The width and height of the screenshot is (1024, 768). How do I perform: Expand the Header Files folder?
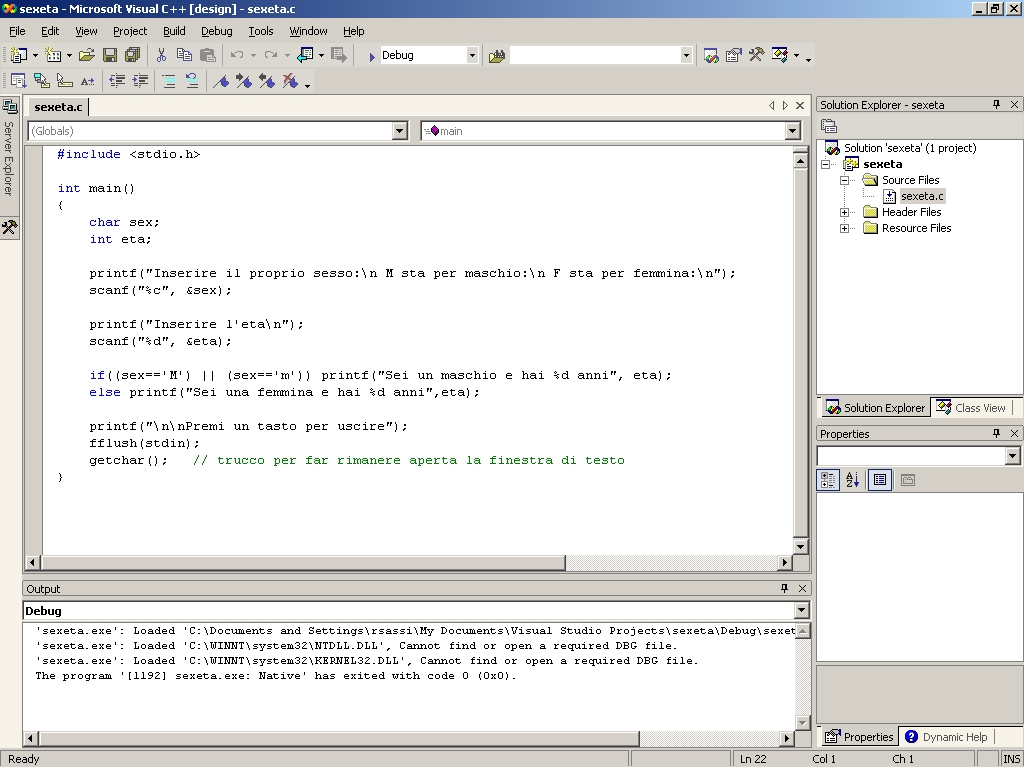click(844, 212)
